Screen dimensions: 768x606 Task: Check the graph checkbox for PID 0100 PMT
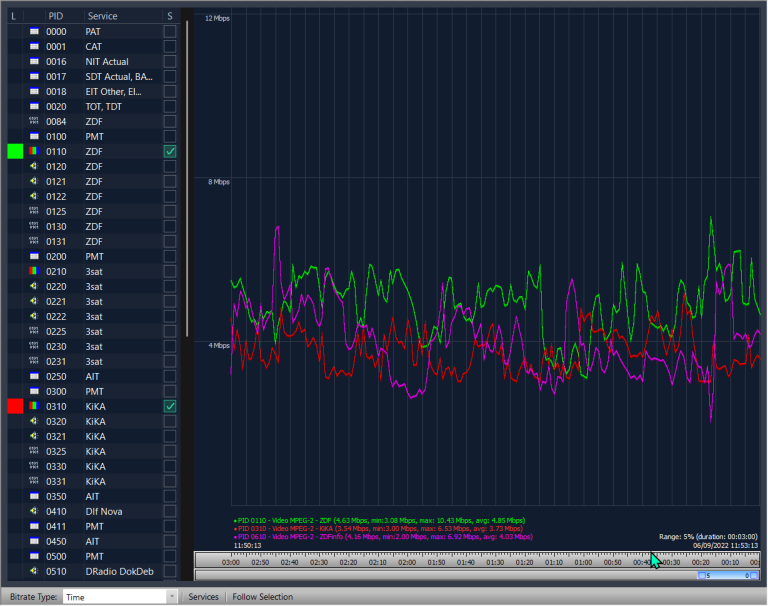170,136
